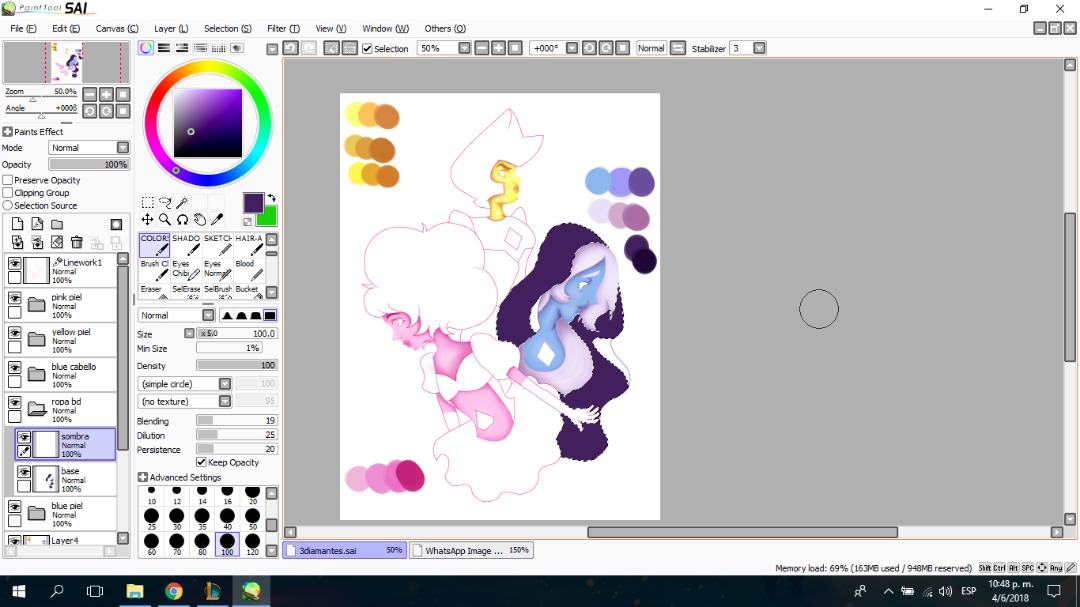Hide the Linework1 layer

pyautogui.click(x=14, y=263)
